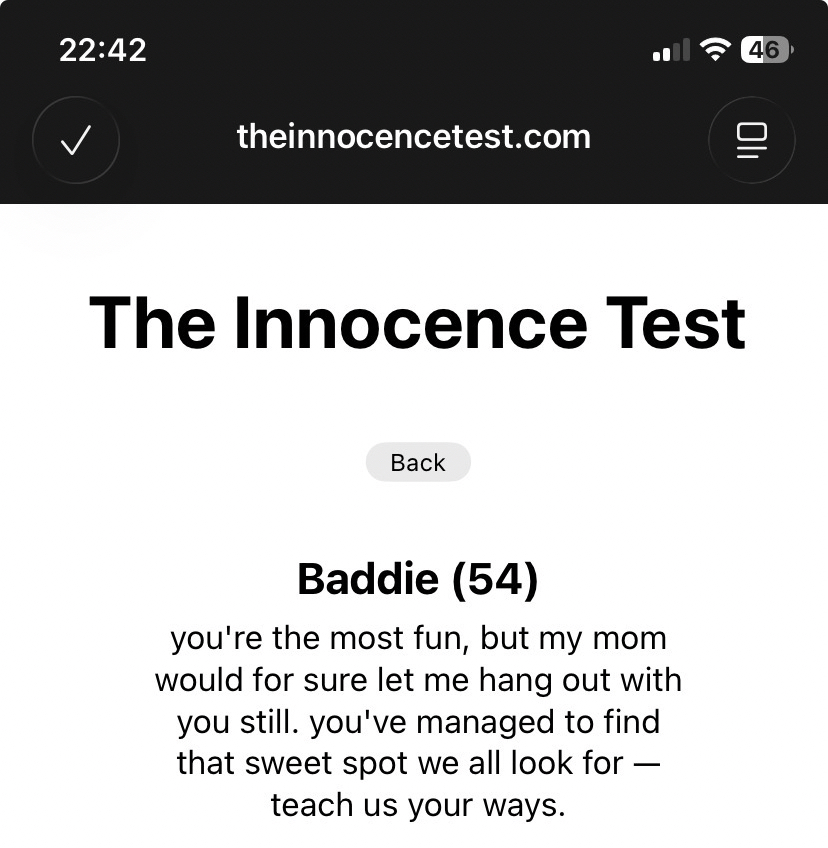Click the word "Innocence" in the title
This screenshot has height=848, width=828.
pyautogui.click(x=409, y=322)
